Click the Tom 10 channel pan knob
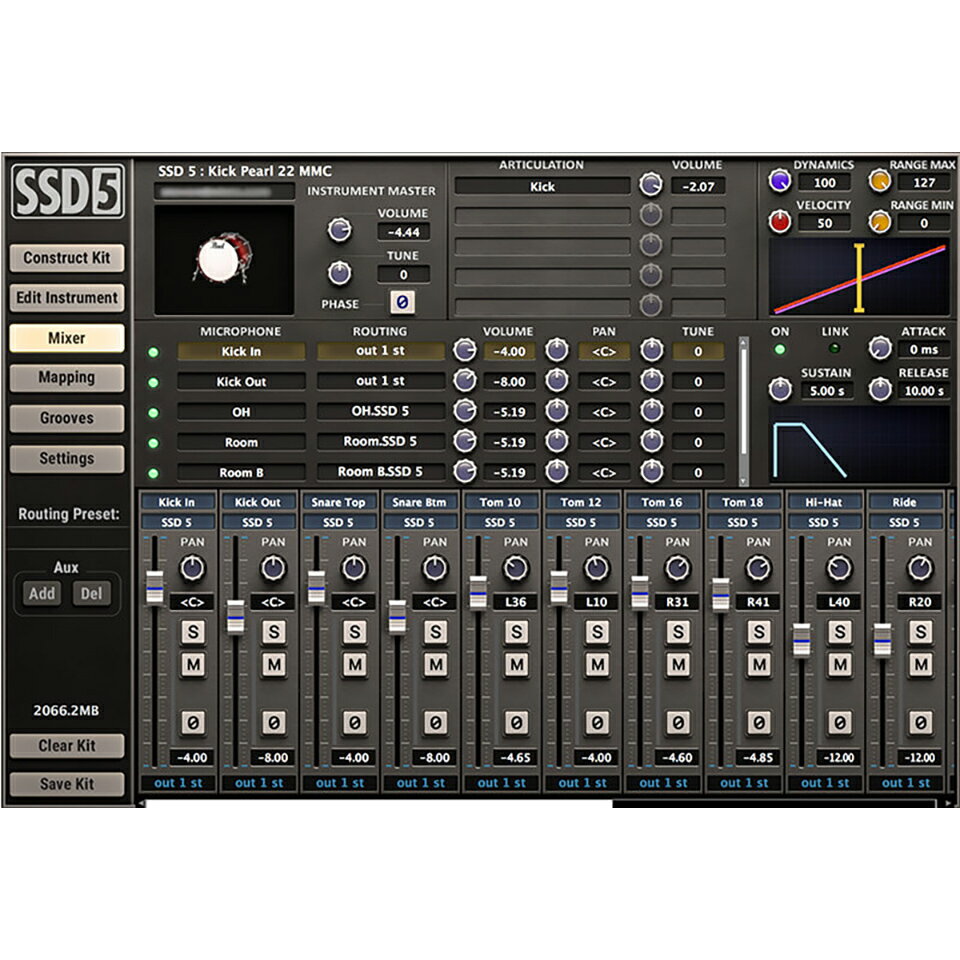Image resolution: width=960 pixels, height=960 pixels. click(x=516, y=568)
